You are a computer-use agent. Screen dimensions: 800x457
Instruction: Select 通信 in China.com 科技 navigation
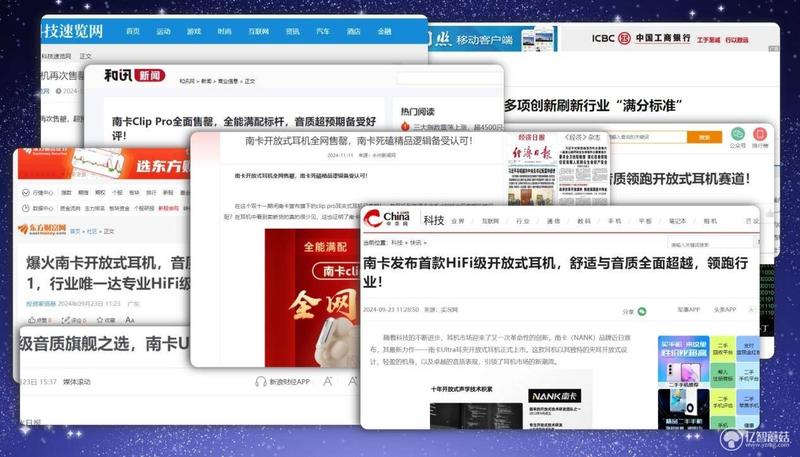(x=553, y=221)
